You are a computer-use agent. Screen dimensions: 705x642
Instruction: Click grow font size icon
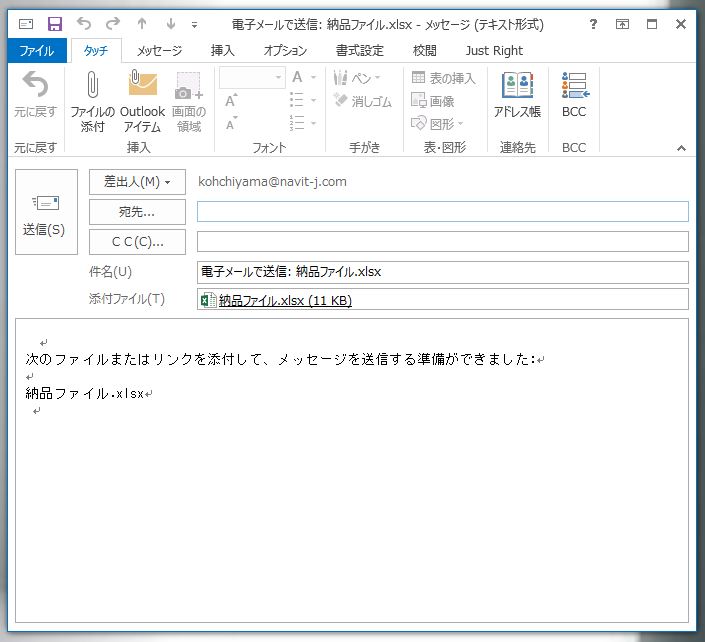231,101
